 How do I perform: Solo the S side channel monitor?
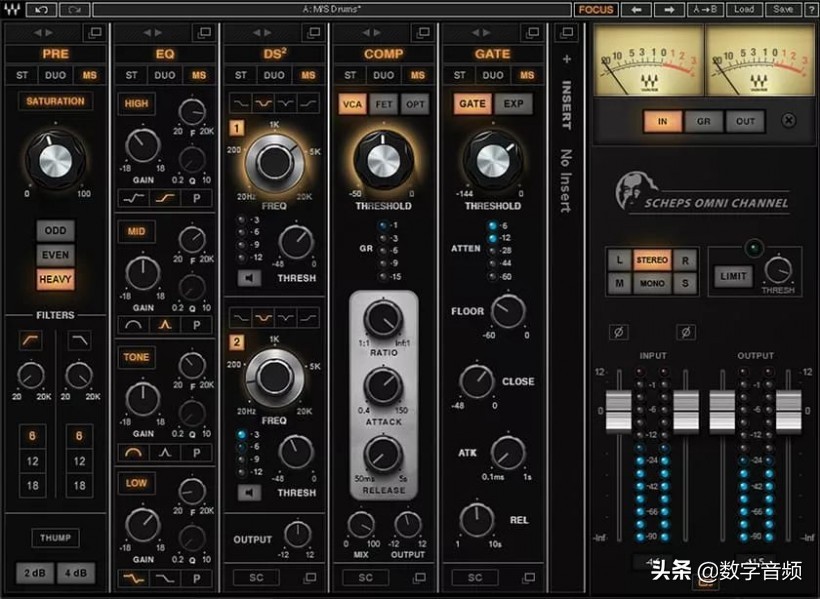685,283
